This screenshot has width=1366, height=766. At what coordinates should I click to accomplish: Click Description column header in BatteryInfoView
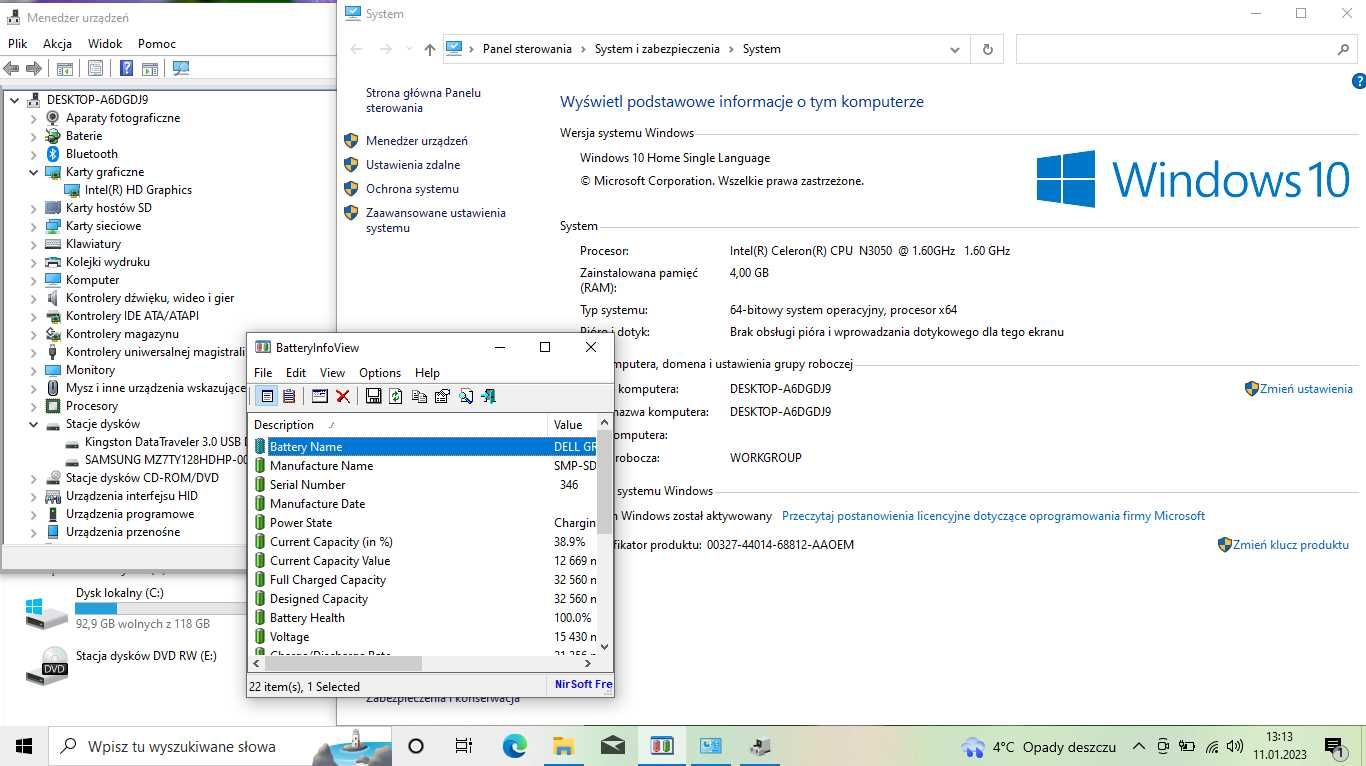[x=398, y=425]
